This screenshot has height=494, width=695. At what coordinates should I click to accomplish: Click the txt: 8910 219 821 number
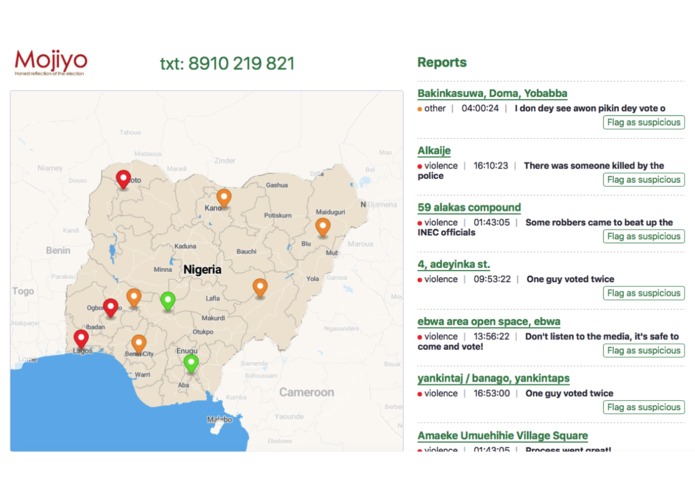point(227,64)
